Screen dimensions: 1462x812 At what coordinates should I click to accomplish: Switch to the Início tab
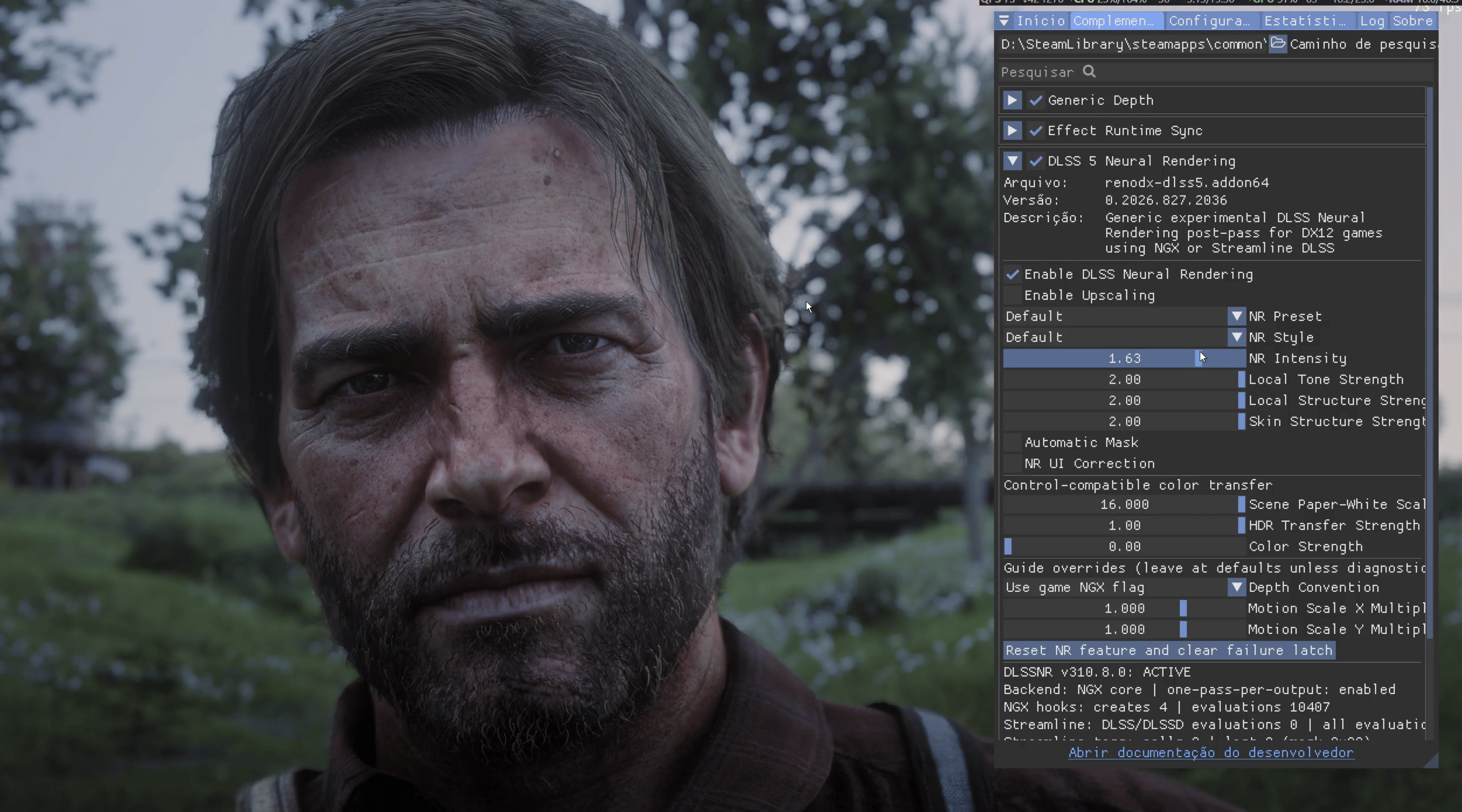[1040, 21]
